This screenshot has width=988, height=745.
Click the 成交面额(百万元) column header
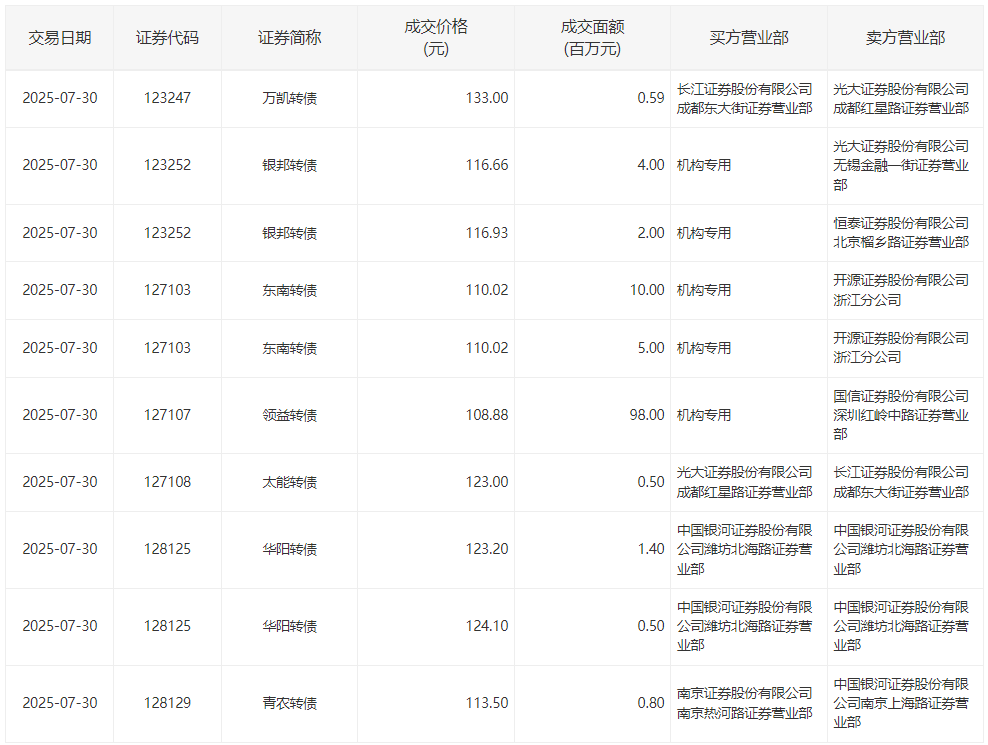(592, 38)
